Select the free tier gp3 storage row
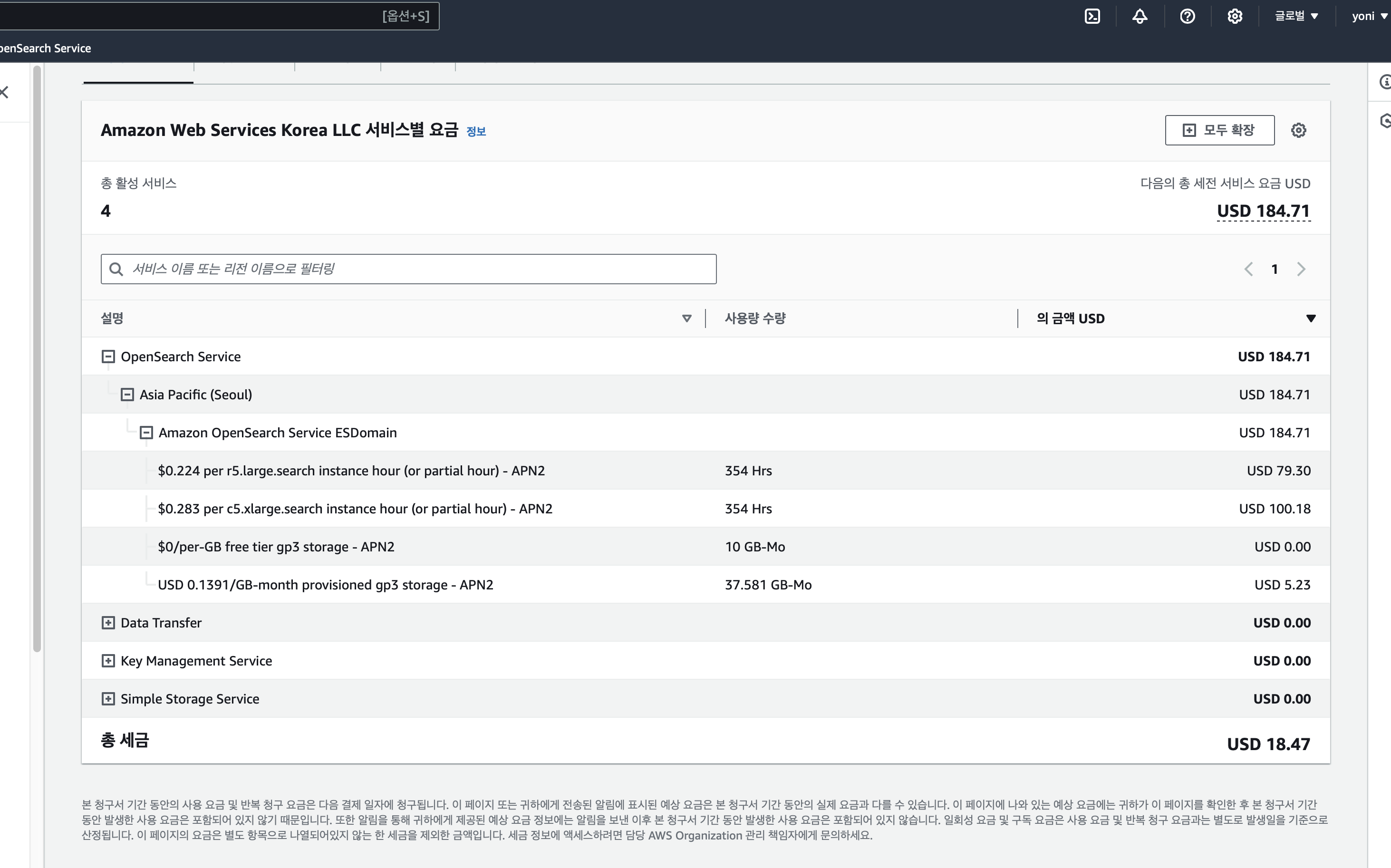This screenshot has height=868, width=1391. pos(705,547)
